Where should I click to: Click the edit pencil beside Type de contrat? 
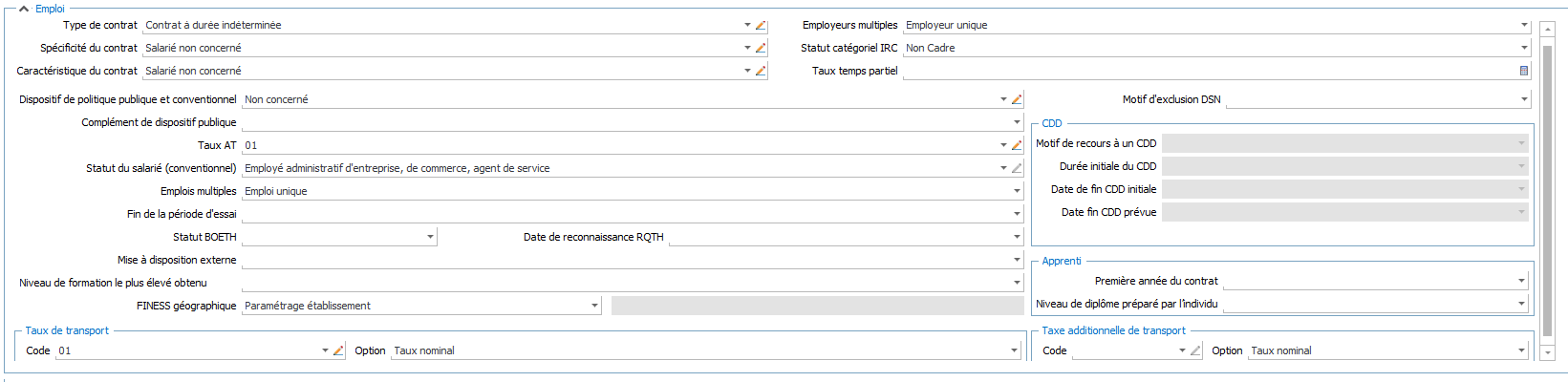tap(761, 26)
